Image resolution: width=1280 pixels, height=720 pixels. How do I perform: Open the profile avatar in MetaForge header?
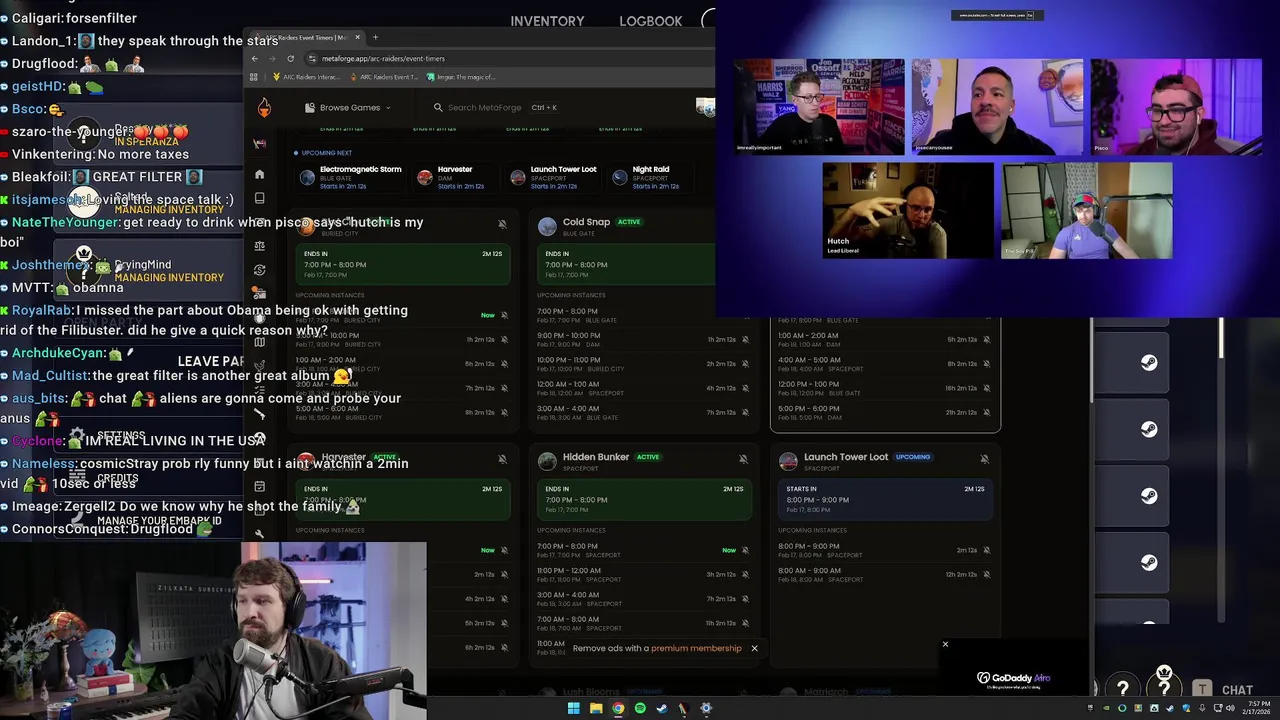click(706, 107)
